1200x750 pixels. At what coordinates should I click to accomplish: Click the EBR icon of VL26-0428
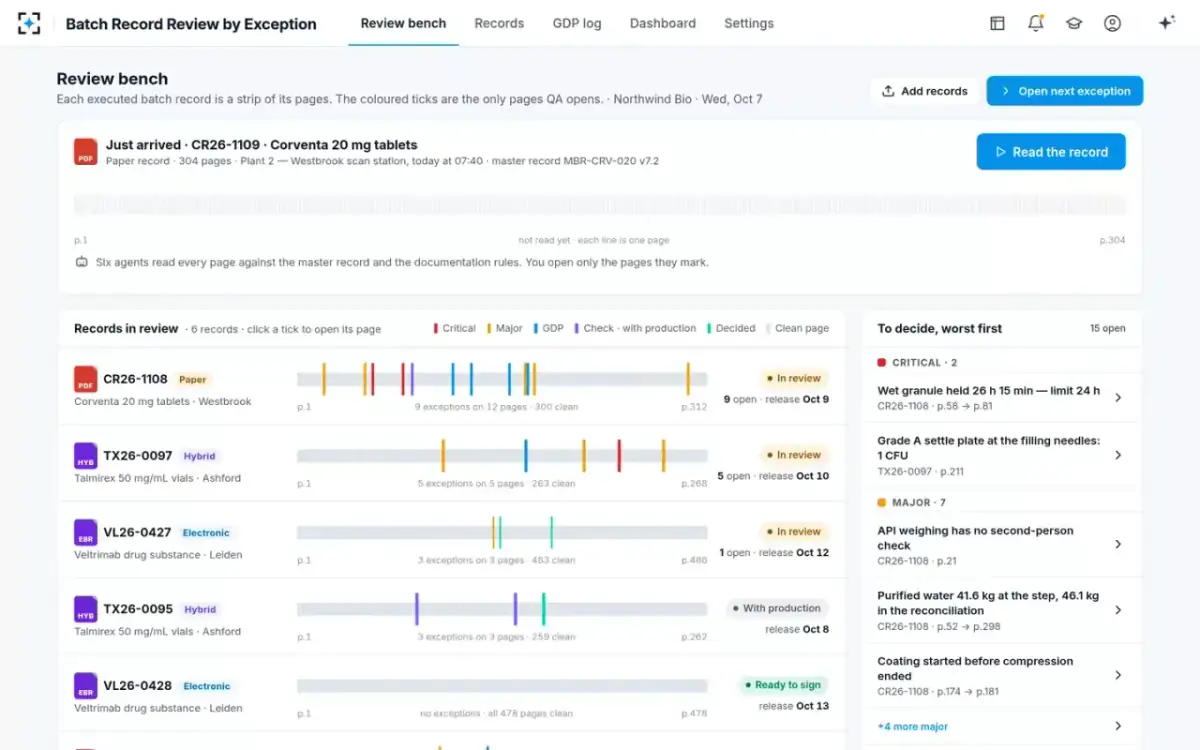(86, 685)
